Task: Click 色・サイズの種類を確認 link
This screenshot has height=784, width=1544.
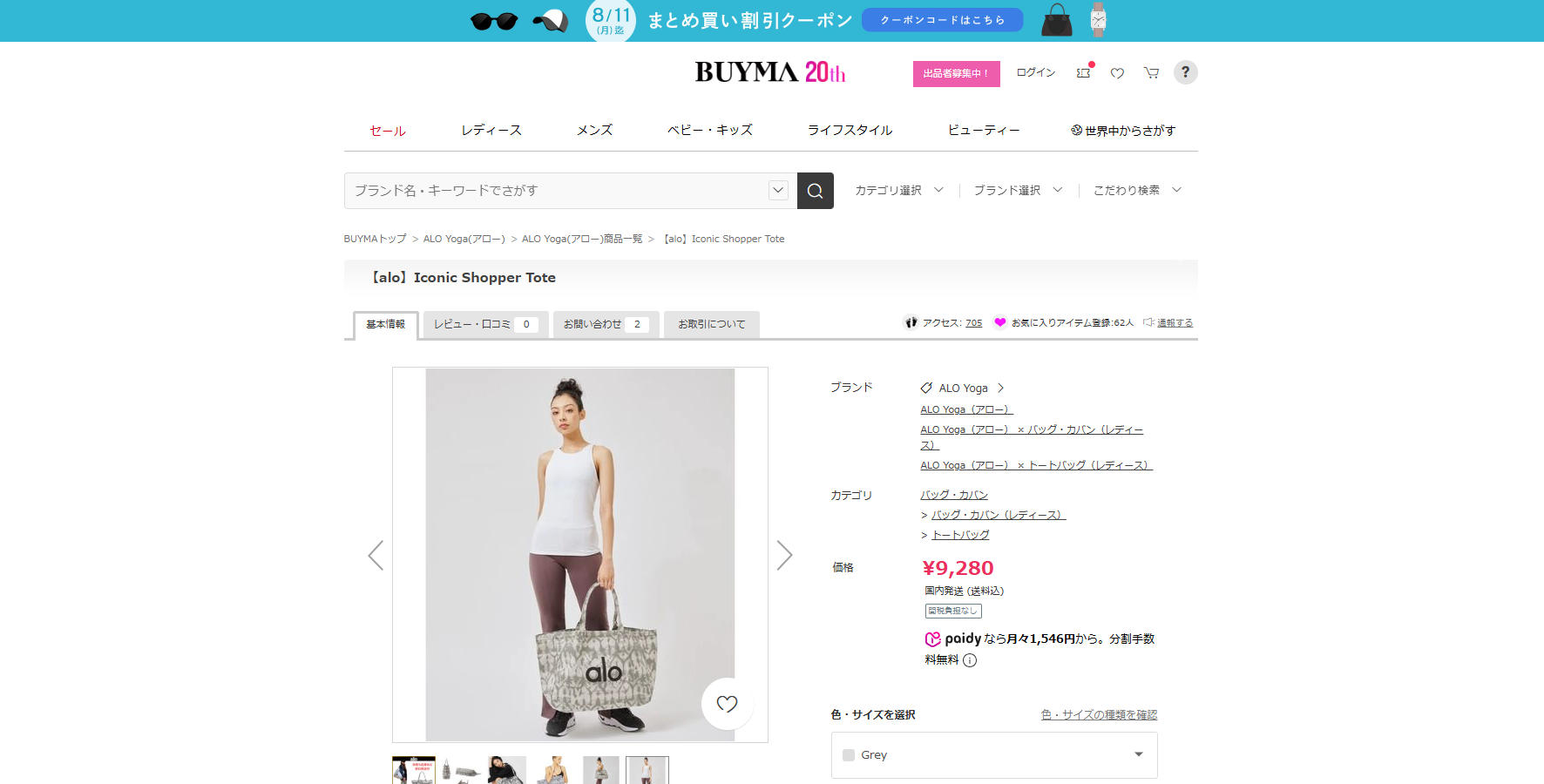Action: pyautogui.click(x=1100, y=715)
